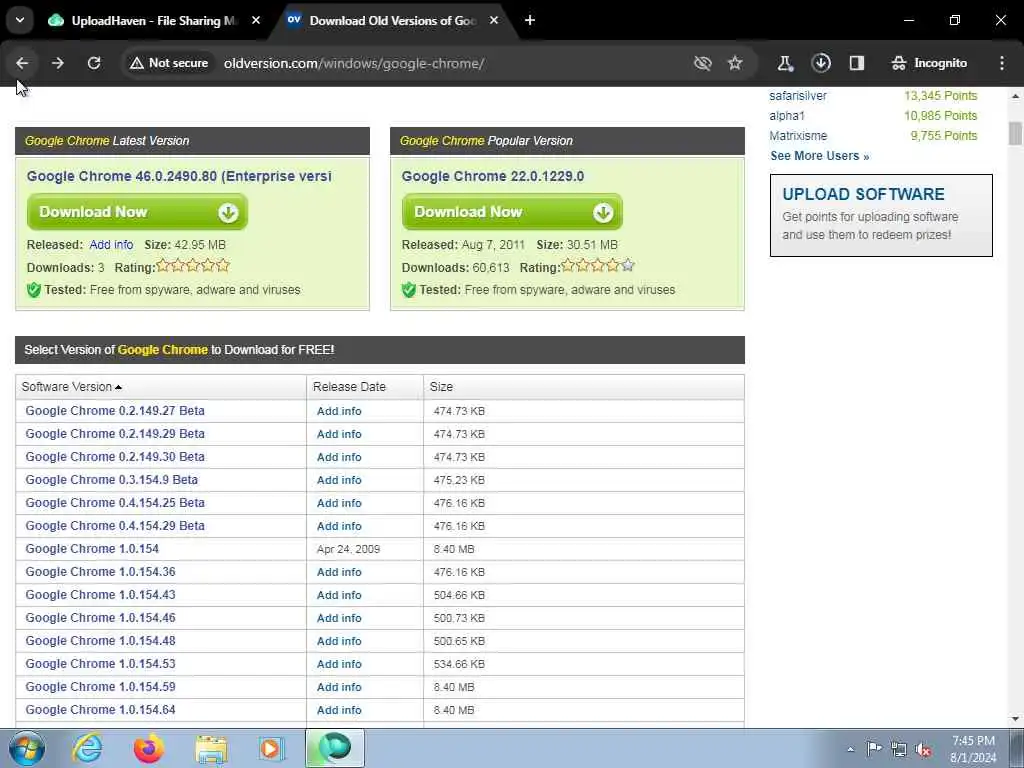Rate the Latest Version using its stars
The image size is (1024, 768).
(x=193, y=266)
